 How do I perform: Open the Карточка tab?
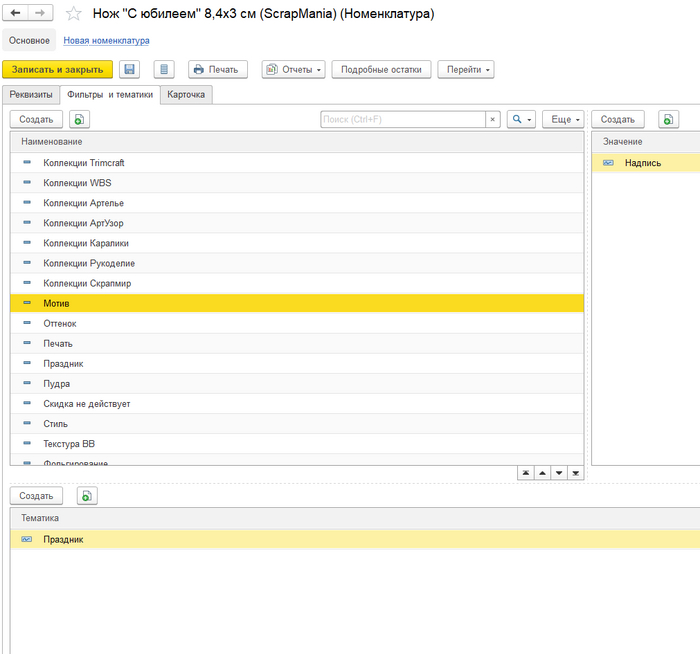tap(186, 94)
